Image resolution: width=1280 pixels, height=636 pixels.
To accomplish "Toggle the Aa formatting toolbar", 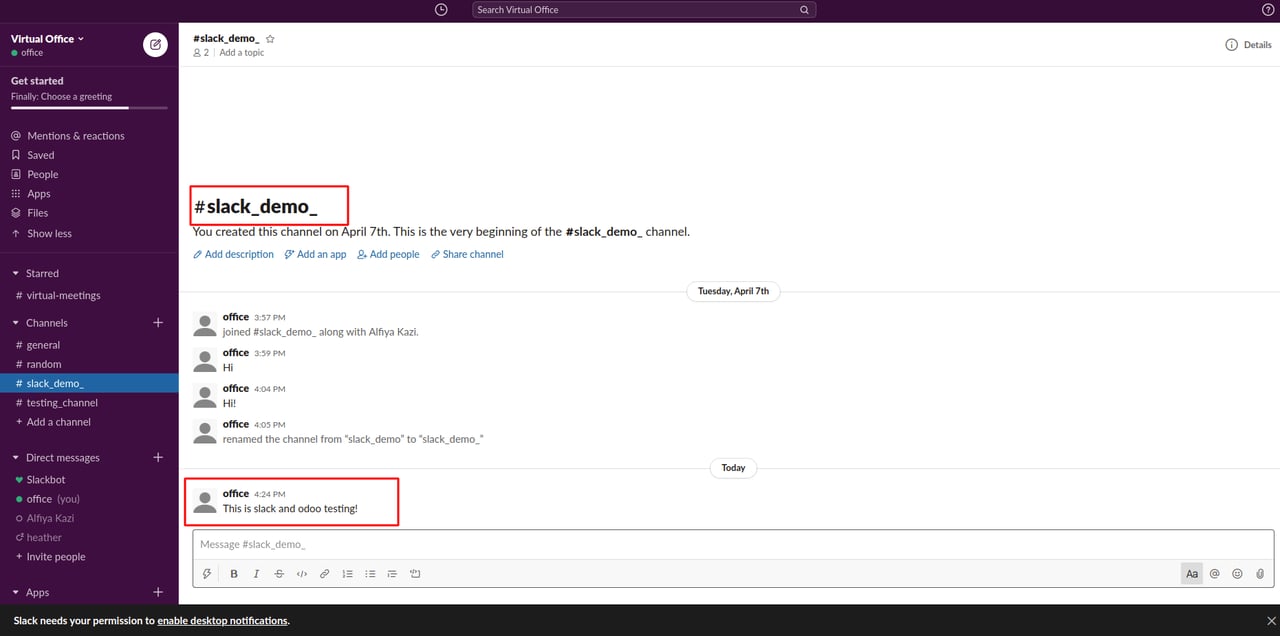I will pyautogui.click(x=1192, y=574).
